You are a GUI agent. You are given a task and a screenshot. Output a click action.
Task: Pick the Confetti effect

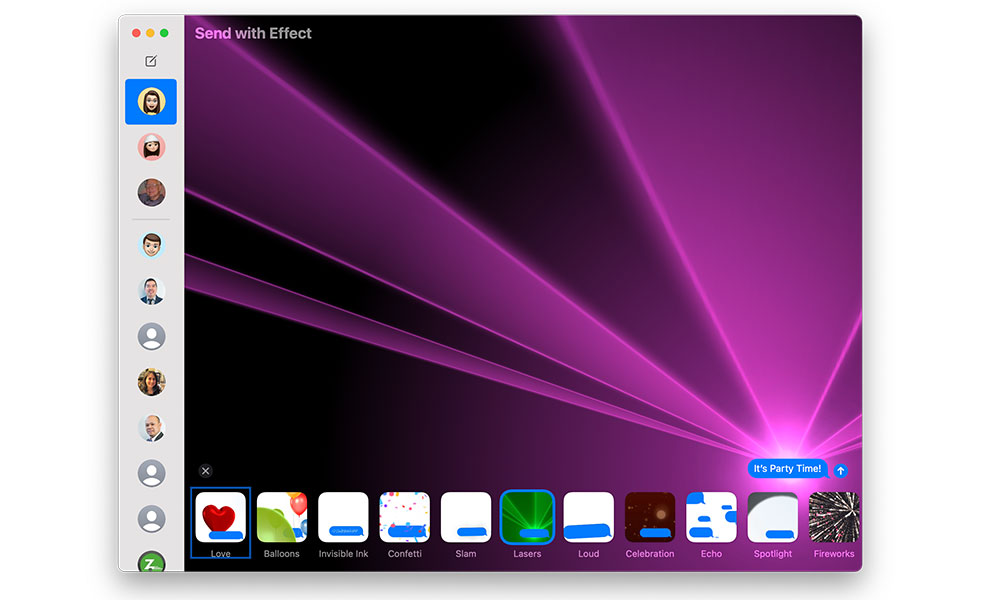coord(404,517)
